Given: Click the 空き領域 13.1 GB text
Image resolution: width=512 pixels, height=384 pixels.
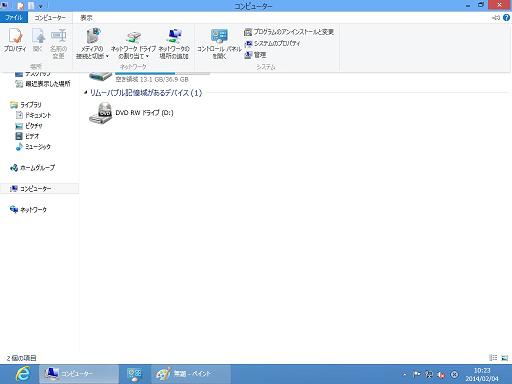Looking at the screenshot, I should tap(152, 79).
